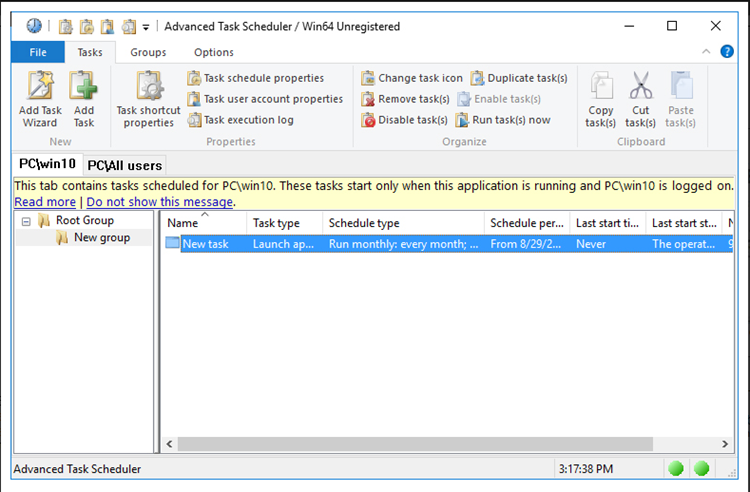Viewport: 750px width, 492px height.
Task: Click Do not show this message link
Action: click(x=160, y=202)
